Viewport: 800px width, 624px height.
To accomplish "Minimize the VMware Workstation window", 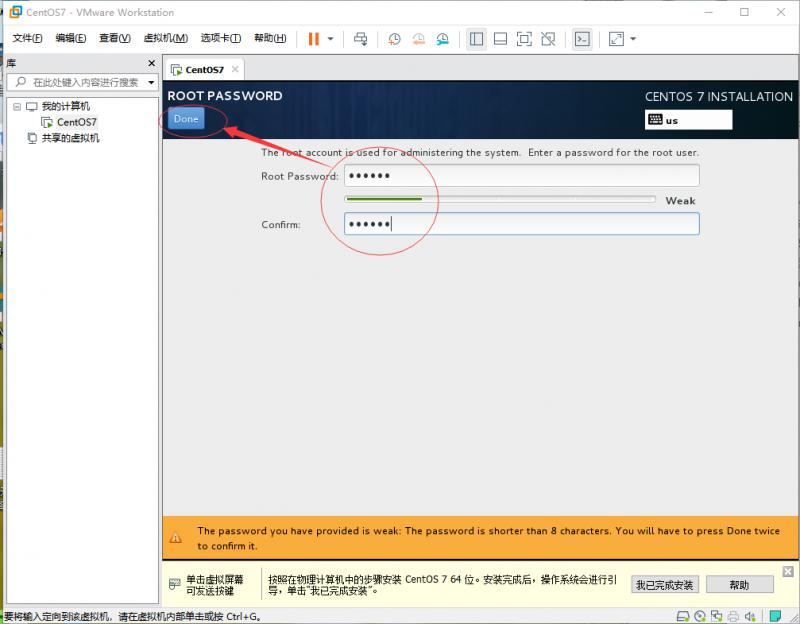I will [708, 12].
